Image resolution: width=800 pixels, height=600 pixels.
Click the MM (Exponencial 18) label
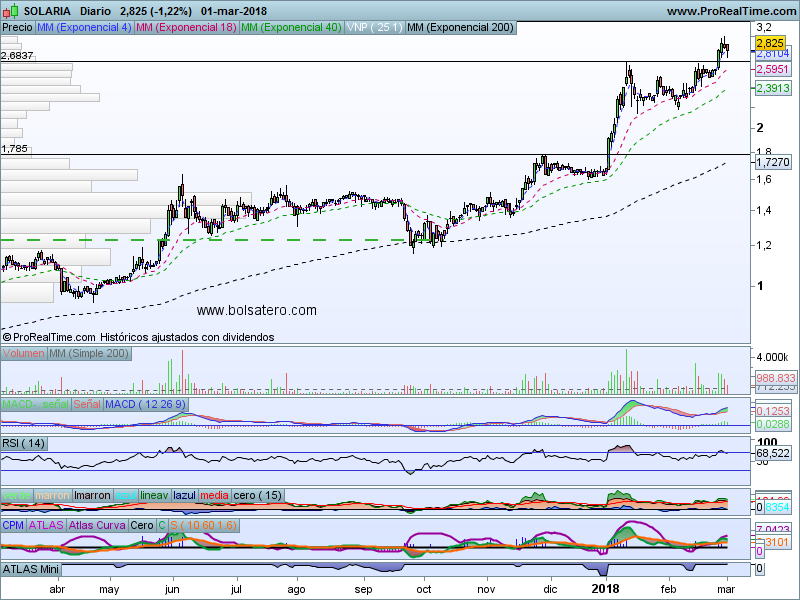(186, 27)
